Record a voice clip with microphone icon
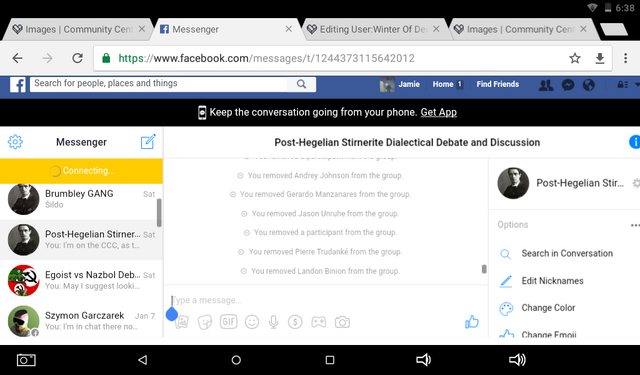This screenshot has height=375, width=640. 273,322
